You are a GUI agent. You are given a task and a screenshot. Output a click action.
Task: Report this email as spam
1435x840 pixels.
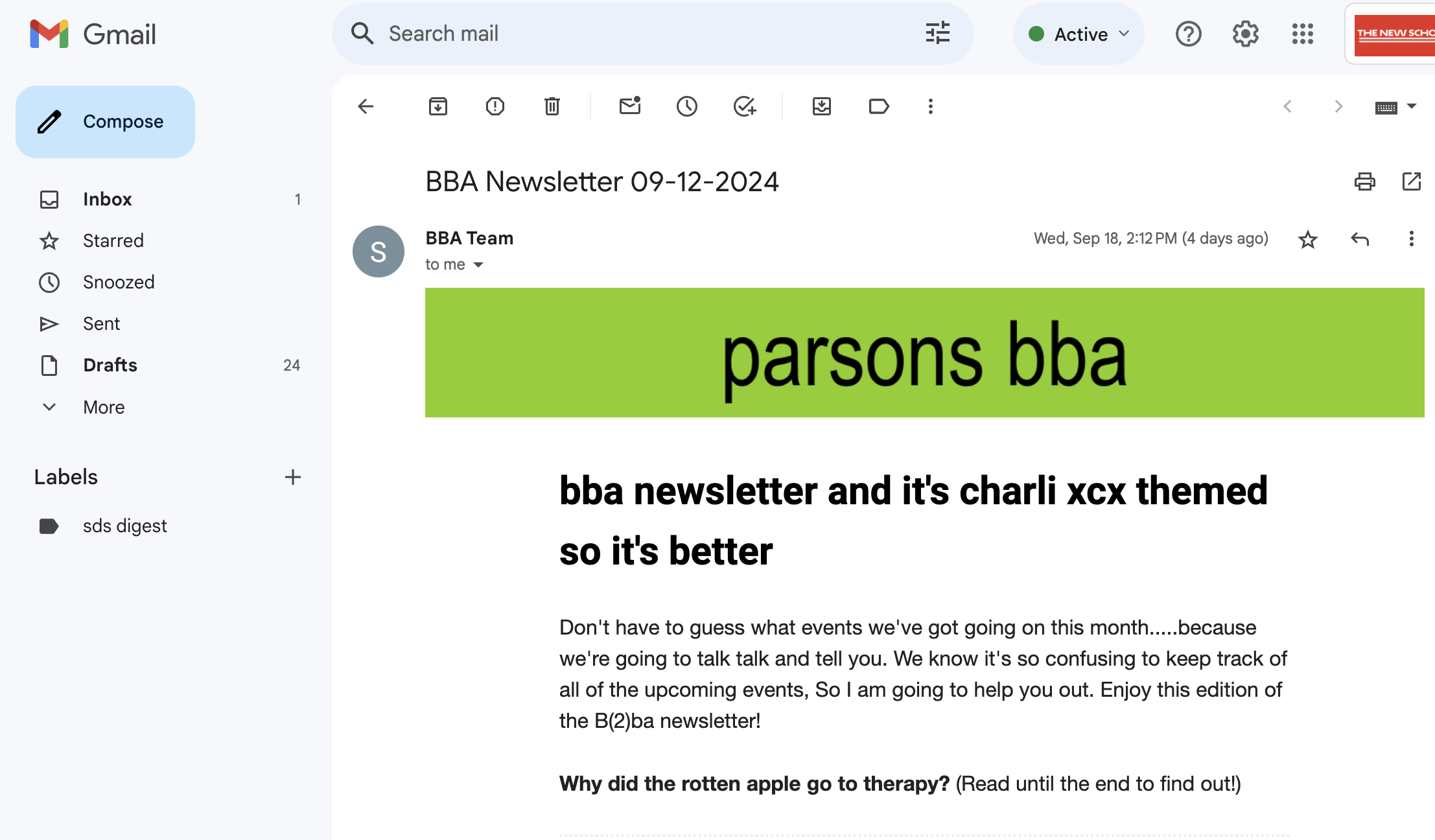(495, 106)
